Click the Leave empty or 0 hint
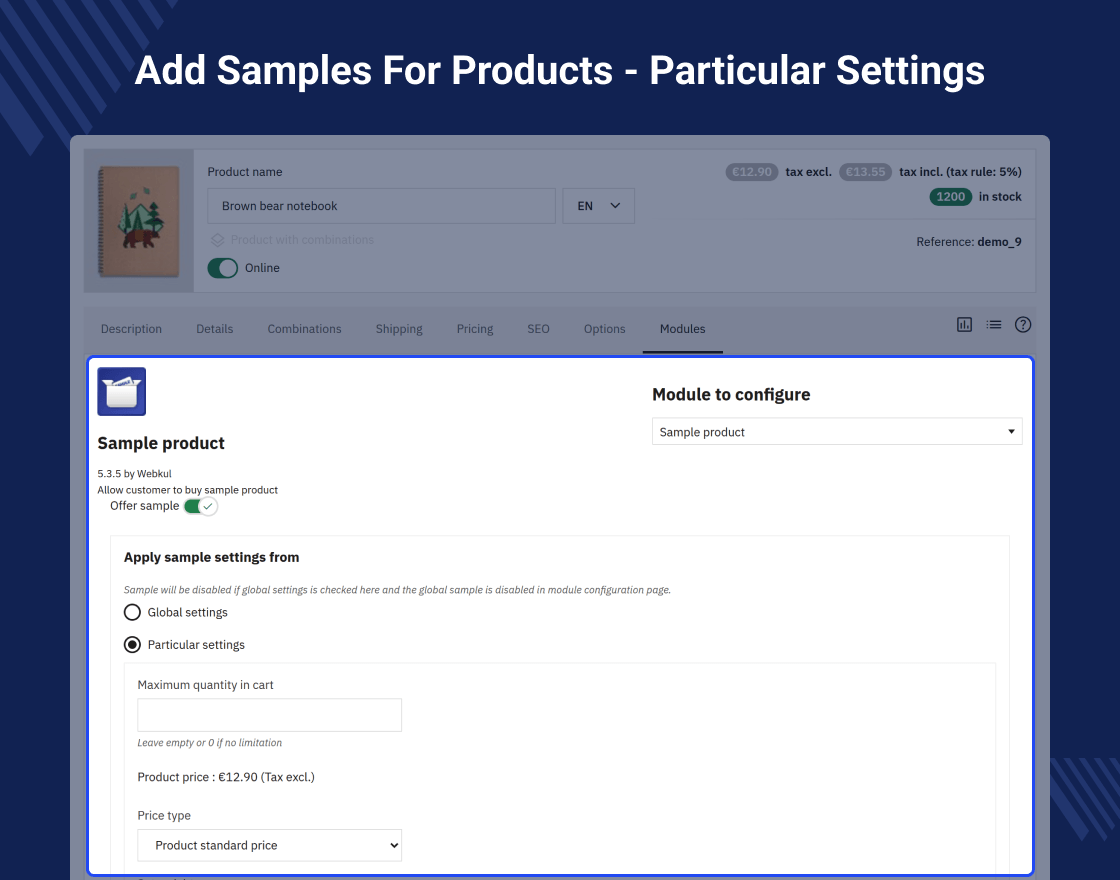1120x880 pixels. point(209,743)
